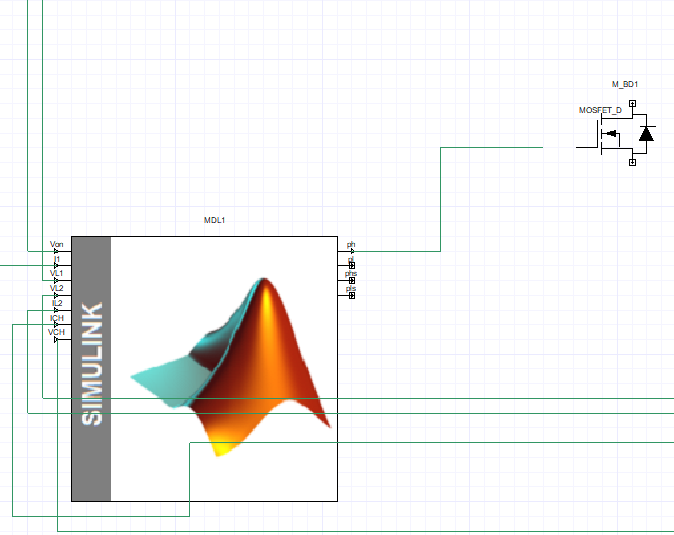Click the gray SIMULINK side banner
The height and width of the screenshot is (535, 674).
[x=91, y=369]
